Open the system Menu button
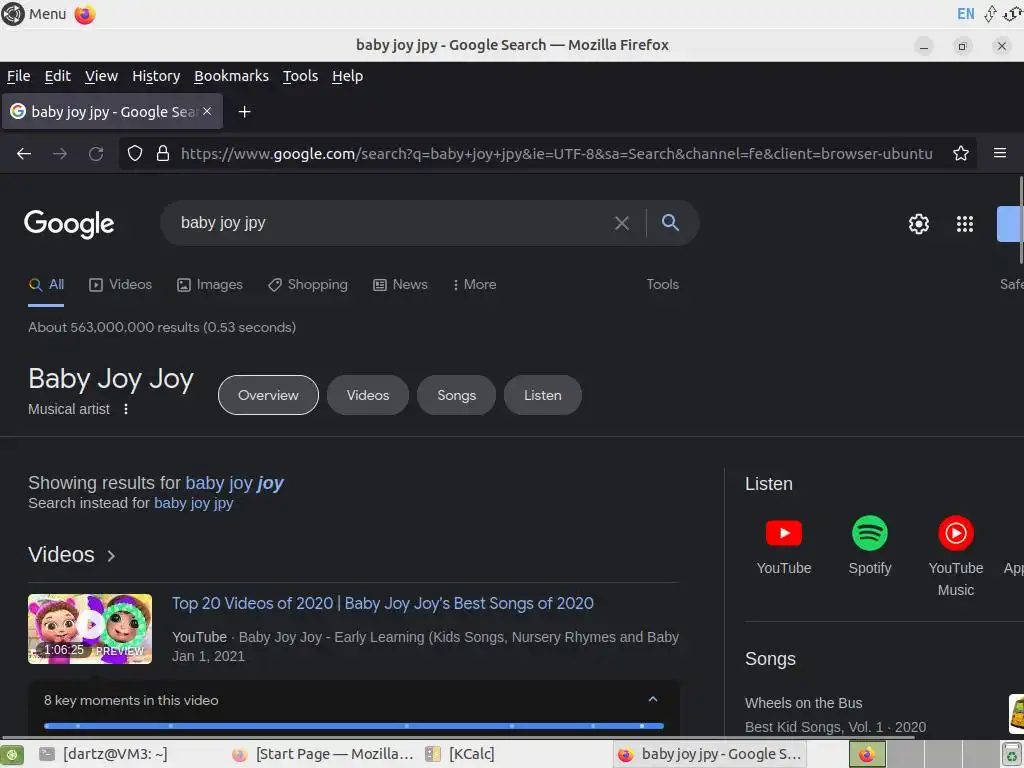The height and width of the screenshot is (768, 1024). click(x=34, y=14)
